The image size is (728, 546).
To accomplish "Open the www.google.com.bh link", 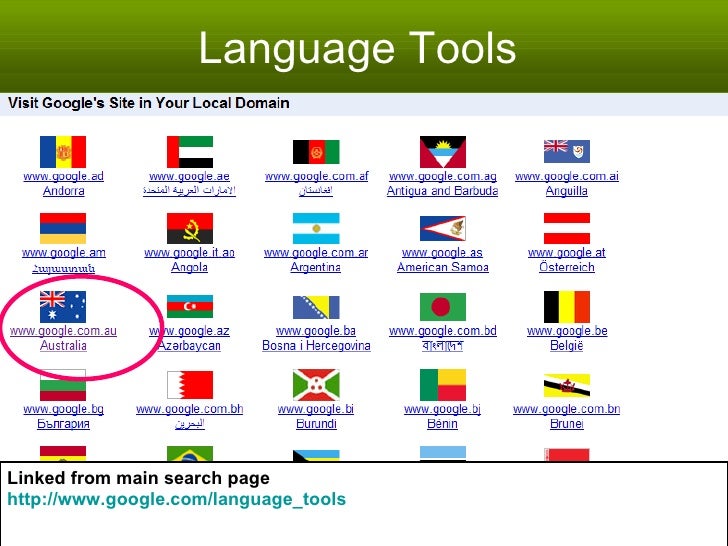I will click(189, 409).
